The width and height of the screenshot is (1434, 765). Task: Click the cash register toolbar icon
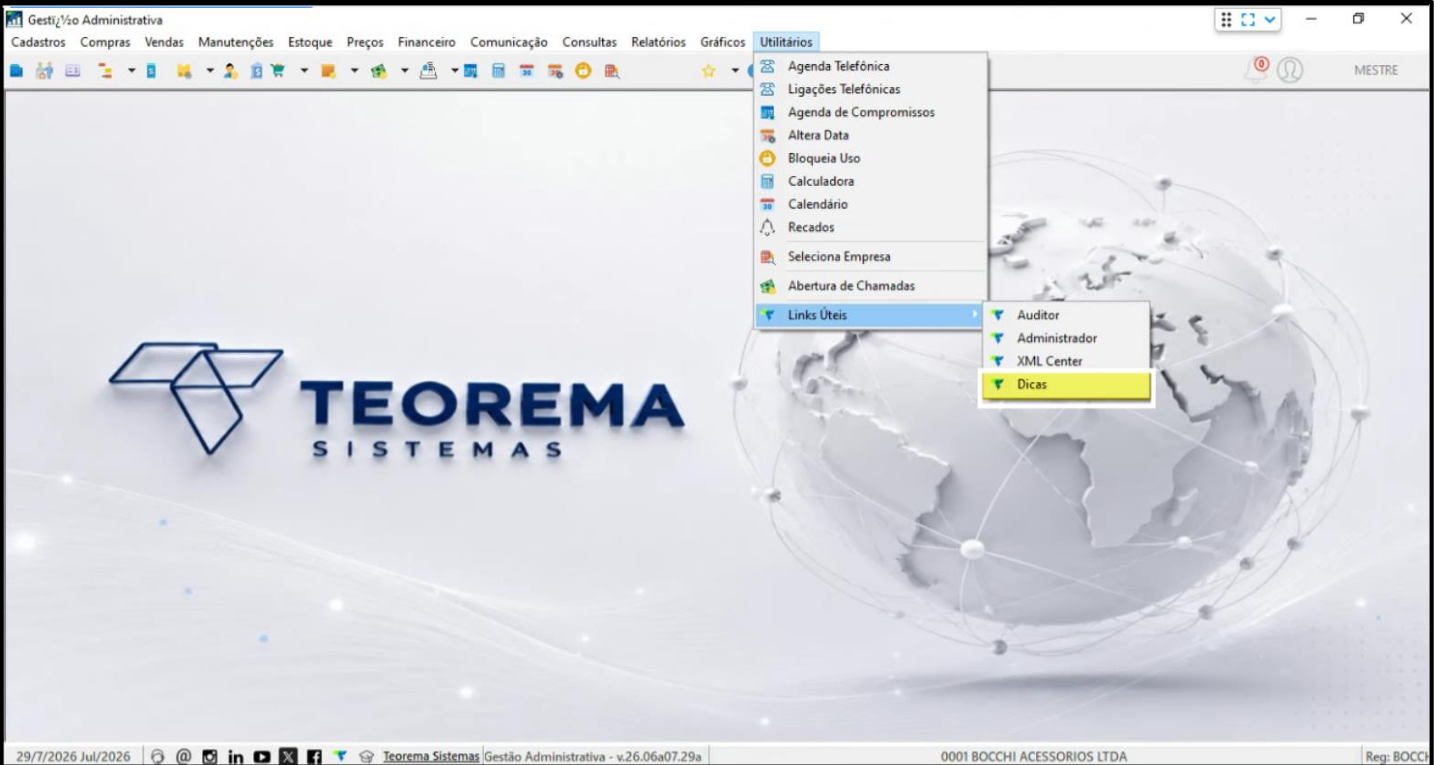click(427, 71)
